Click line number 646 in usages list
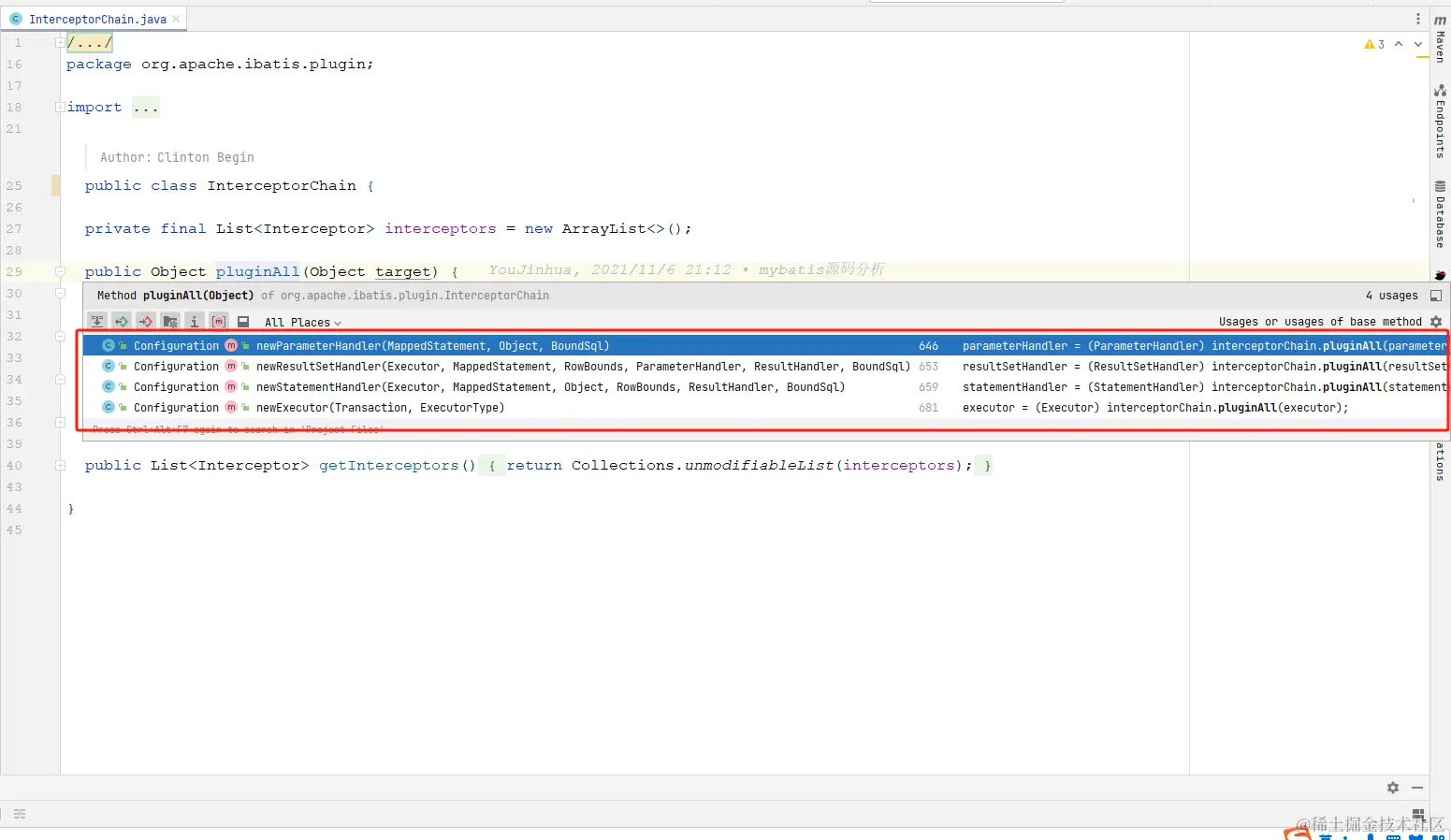Screen dimensions: 1451x840 [x=928, y=346]
